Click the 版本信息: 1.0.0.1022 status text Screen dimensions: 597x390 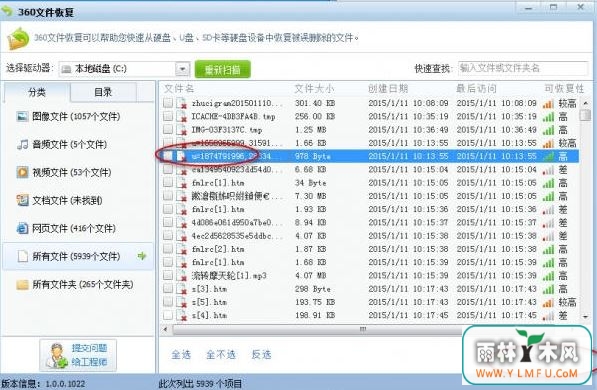click(43, 384)
